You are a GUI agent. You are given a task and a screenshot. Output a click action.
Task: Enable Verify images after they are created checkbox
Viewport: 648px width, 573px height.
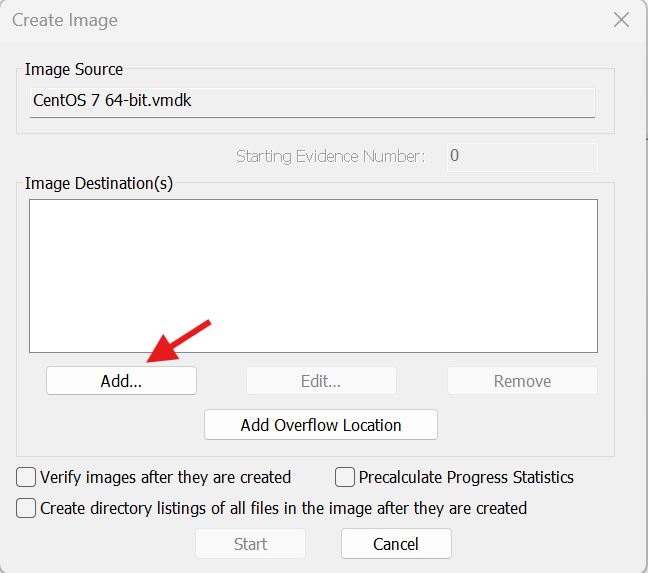pyautogui.click(x=27, y=477)
